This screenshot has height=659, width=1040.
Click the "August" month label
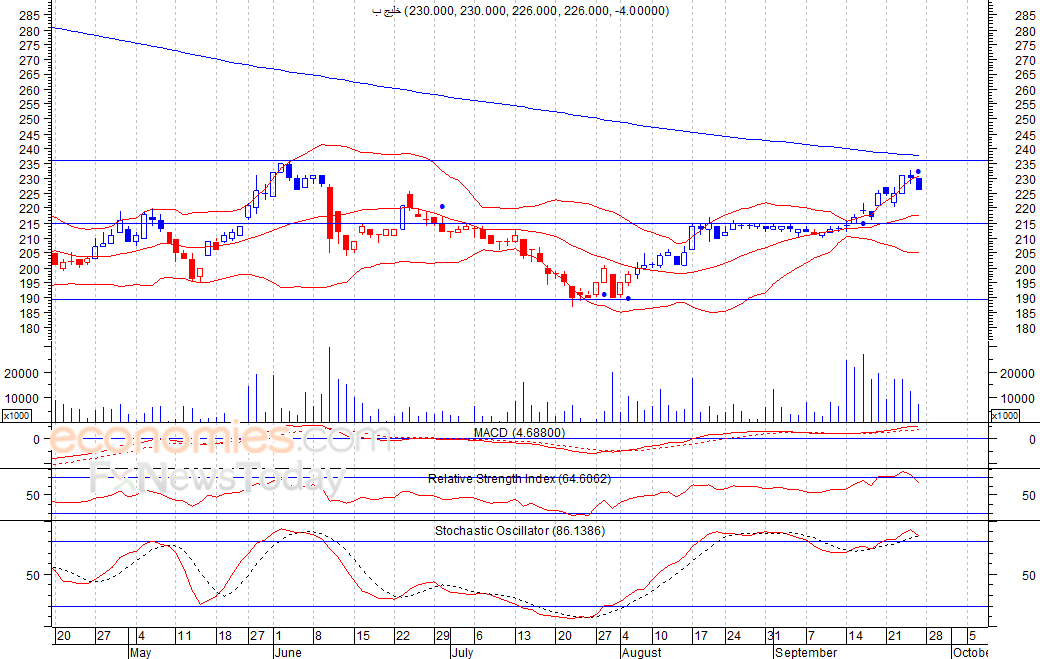point(642,652)
